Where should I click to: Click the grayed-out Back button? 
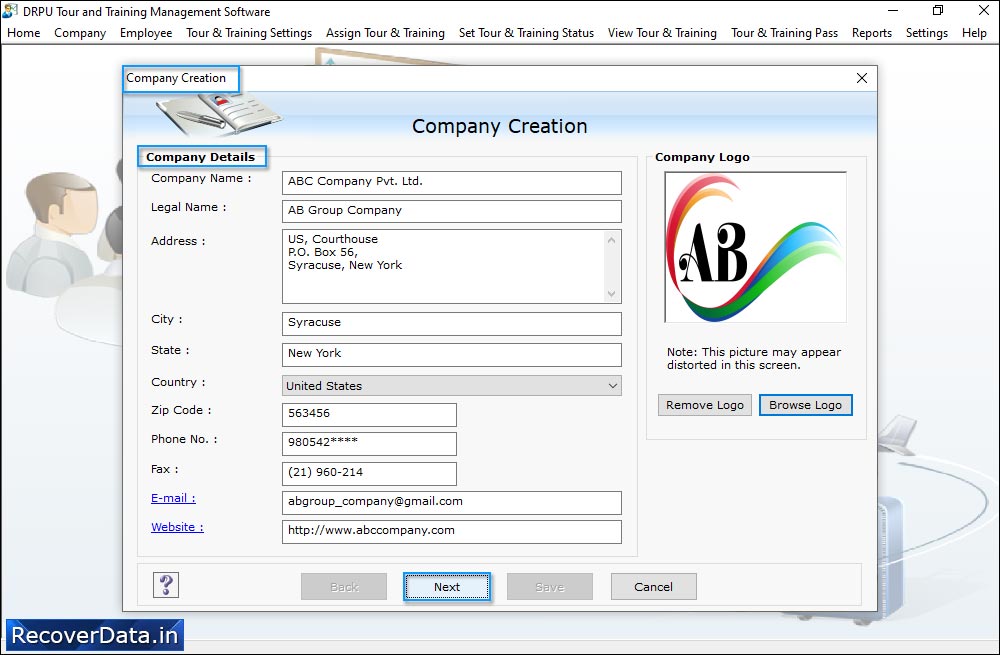(x=344, y=587)
